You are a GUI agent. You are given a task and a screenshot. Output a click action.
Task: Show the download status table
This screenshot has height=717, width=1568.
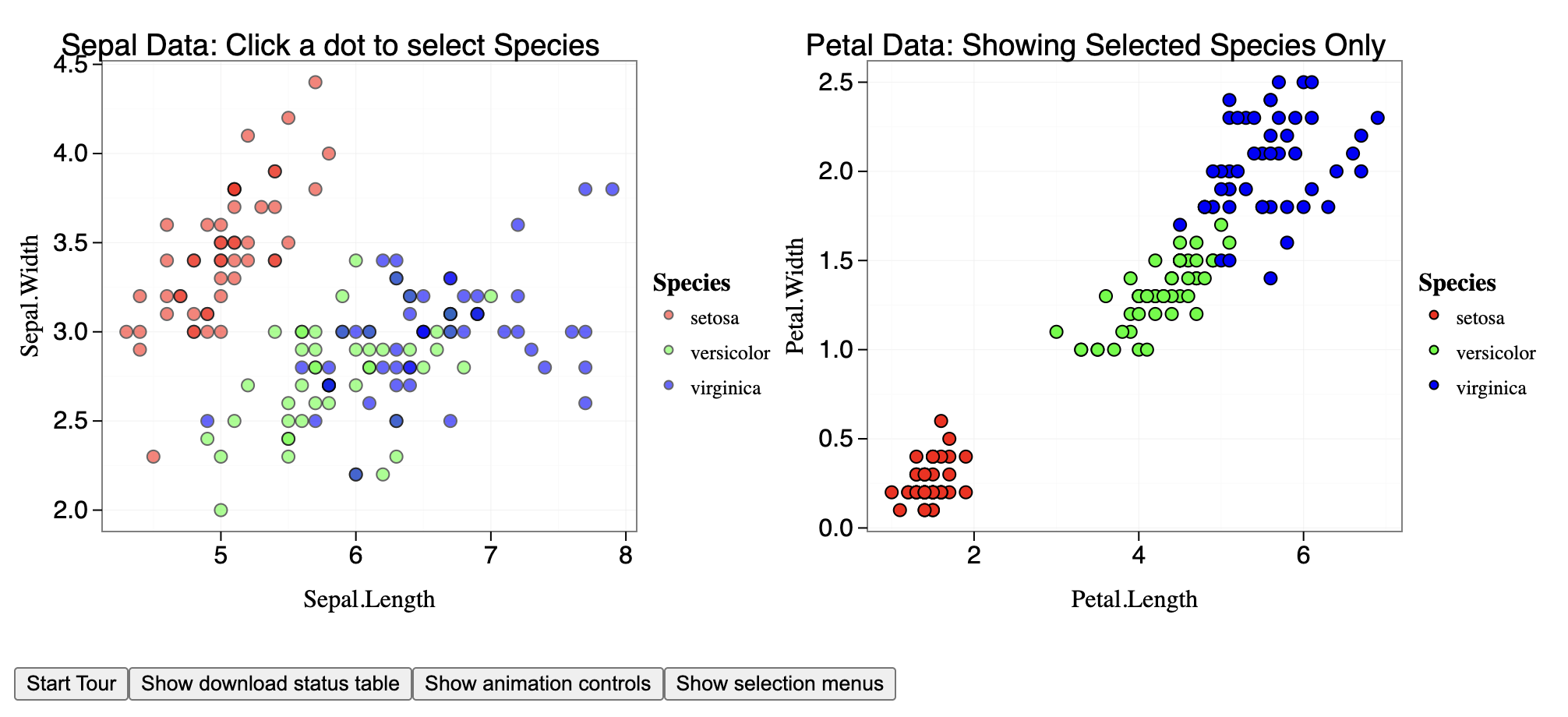pos(270,683)
